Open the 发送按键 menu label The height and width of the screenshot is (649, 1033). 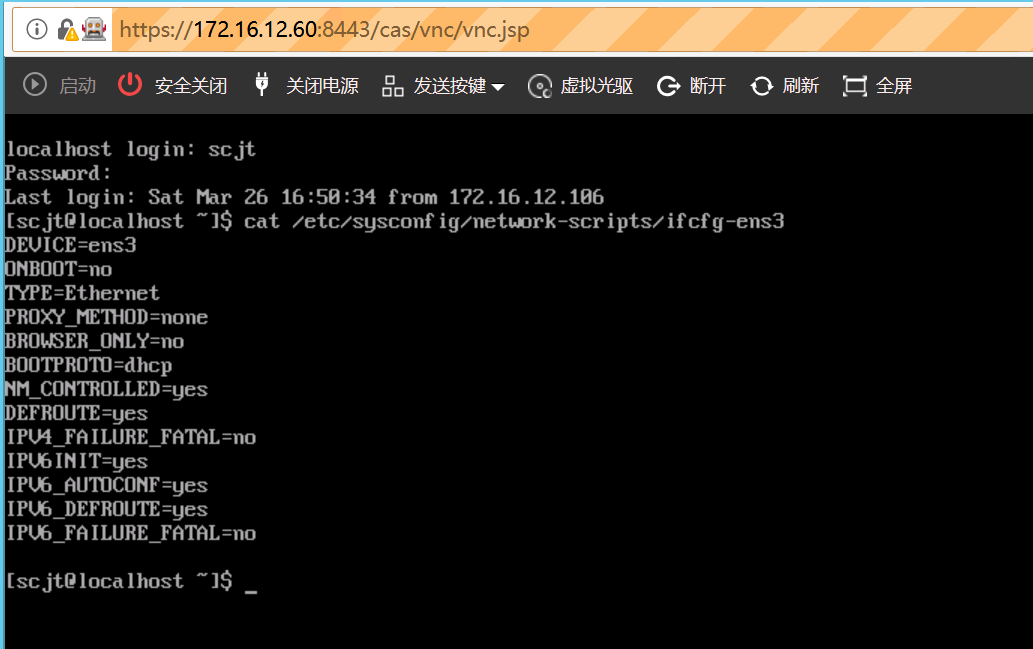pos(450,86)
